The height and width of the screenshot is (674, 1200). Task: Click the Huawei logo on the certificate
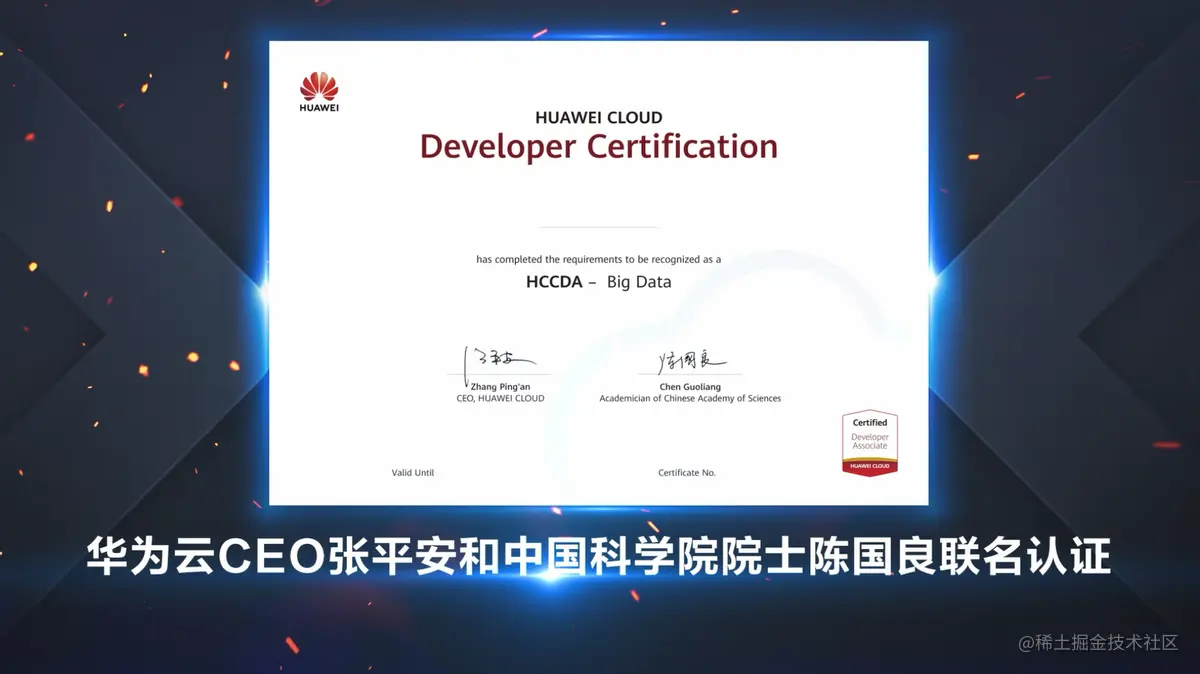tap(319, 92)
